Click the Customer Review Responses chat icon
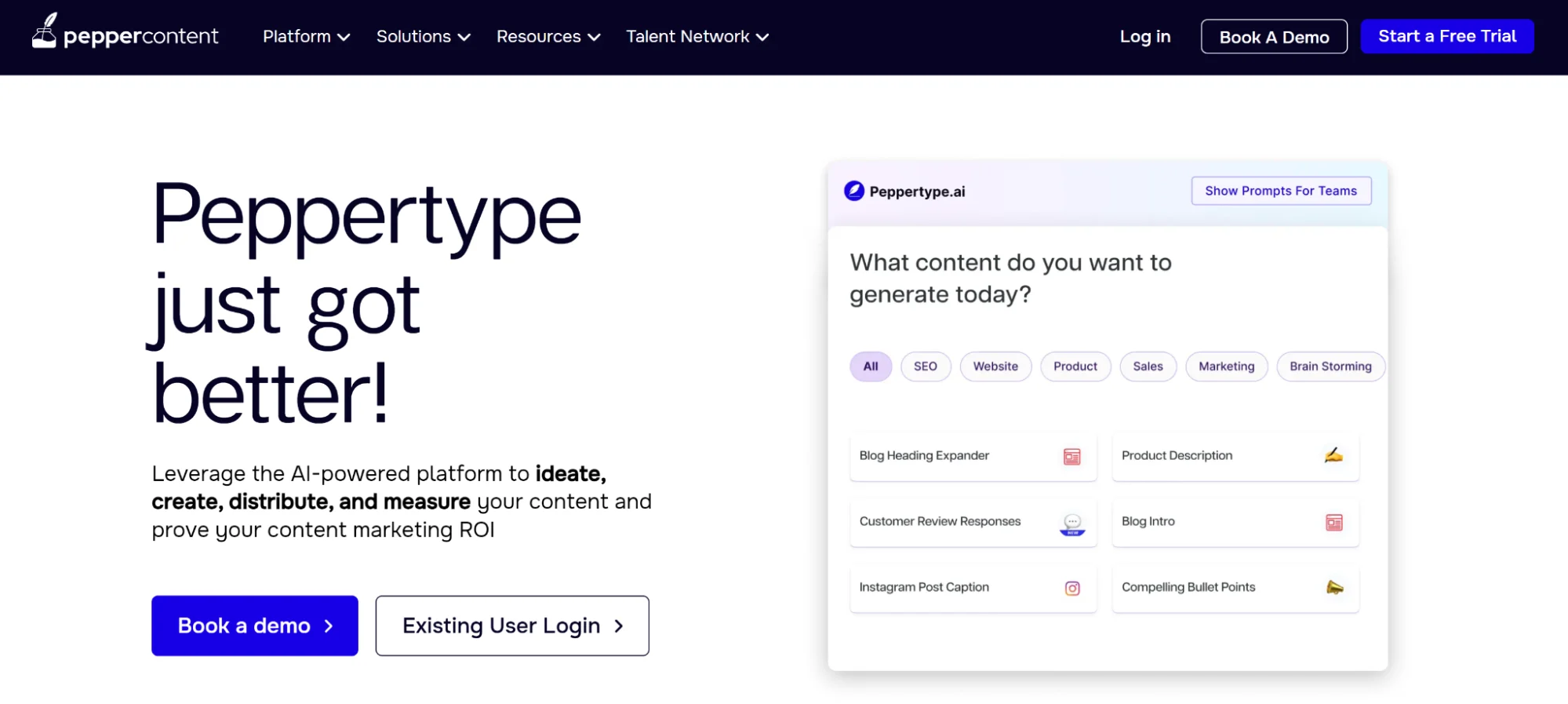 tap(1071, 523)
